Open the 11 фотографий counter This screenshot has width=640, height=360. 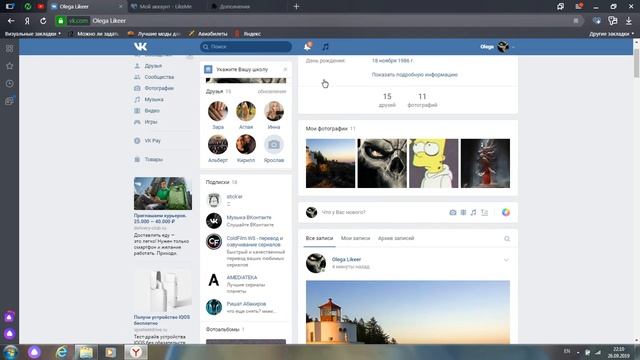[x=422, y=100]
